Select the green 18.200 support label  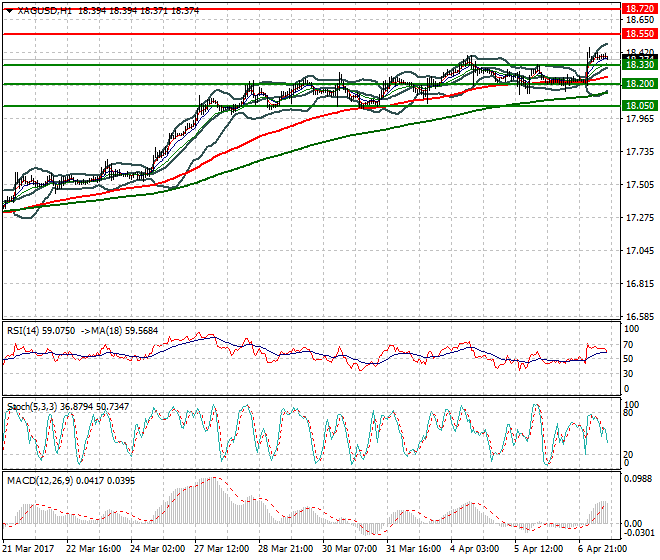click(639, 84)
